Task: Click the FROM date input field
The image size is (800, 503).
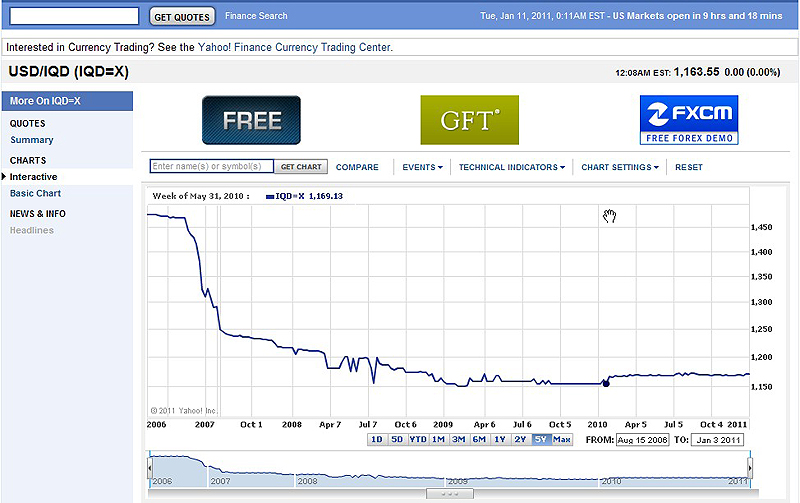Action: [x=643, y=440]
